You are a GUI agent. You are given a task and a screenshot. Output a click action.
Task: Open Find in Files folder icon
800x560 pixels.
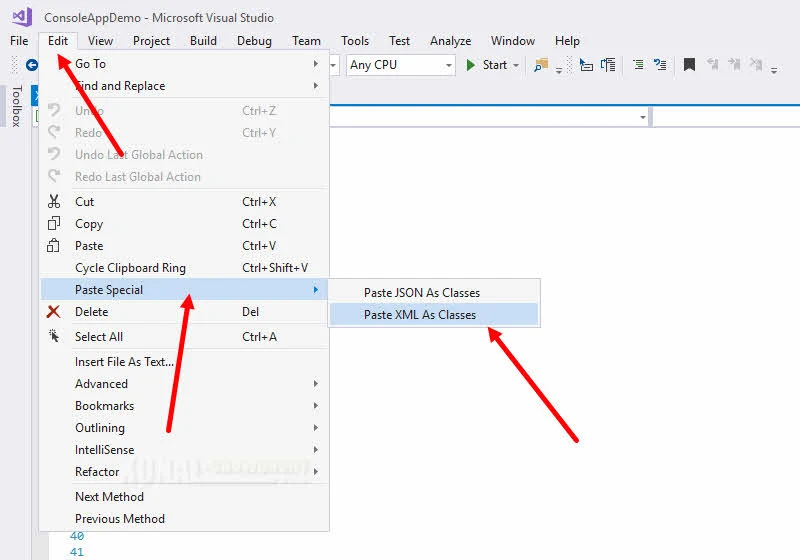(x=541, y=65)
